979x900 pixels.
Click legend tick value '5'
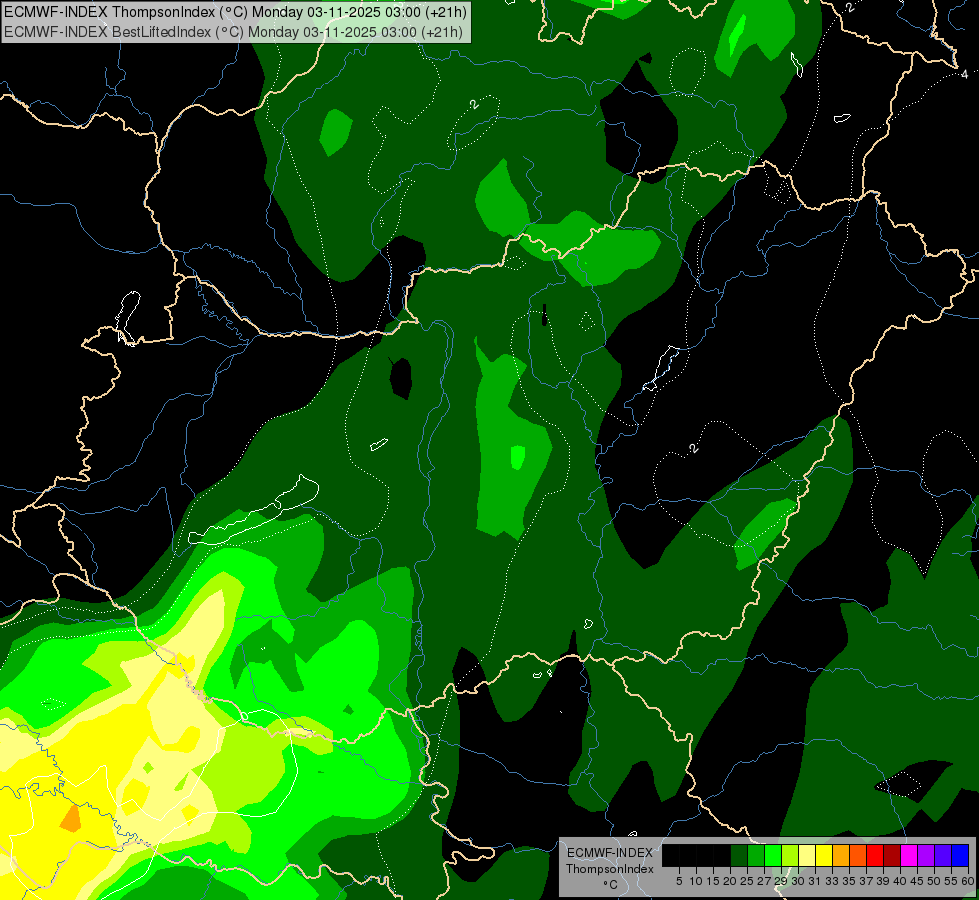tap(679, 881)
